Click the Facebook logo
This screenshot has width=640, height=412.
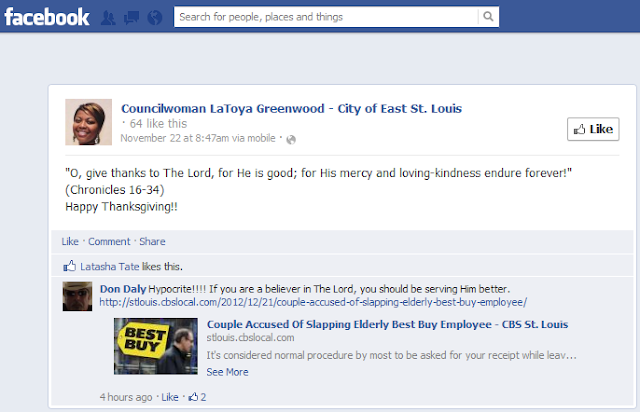[47, 17]
